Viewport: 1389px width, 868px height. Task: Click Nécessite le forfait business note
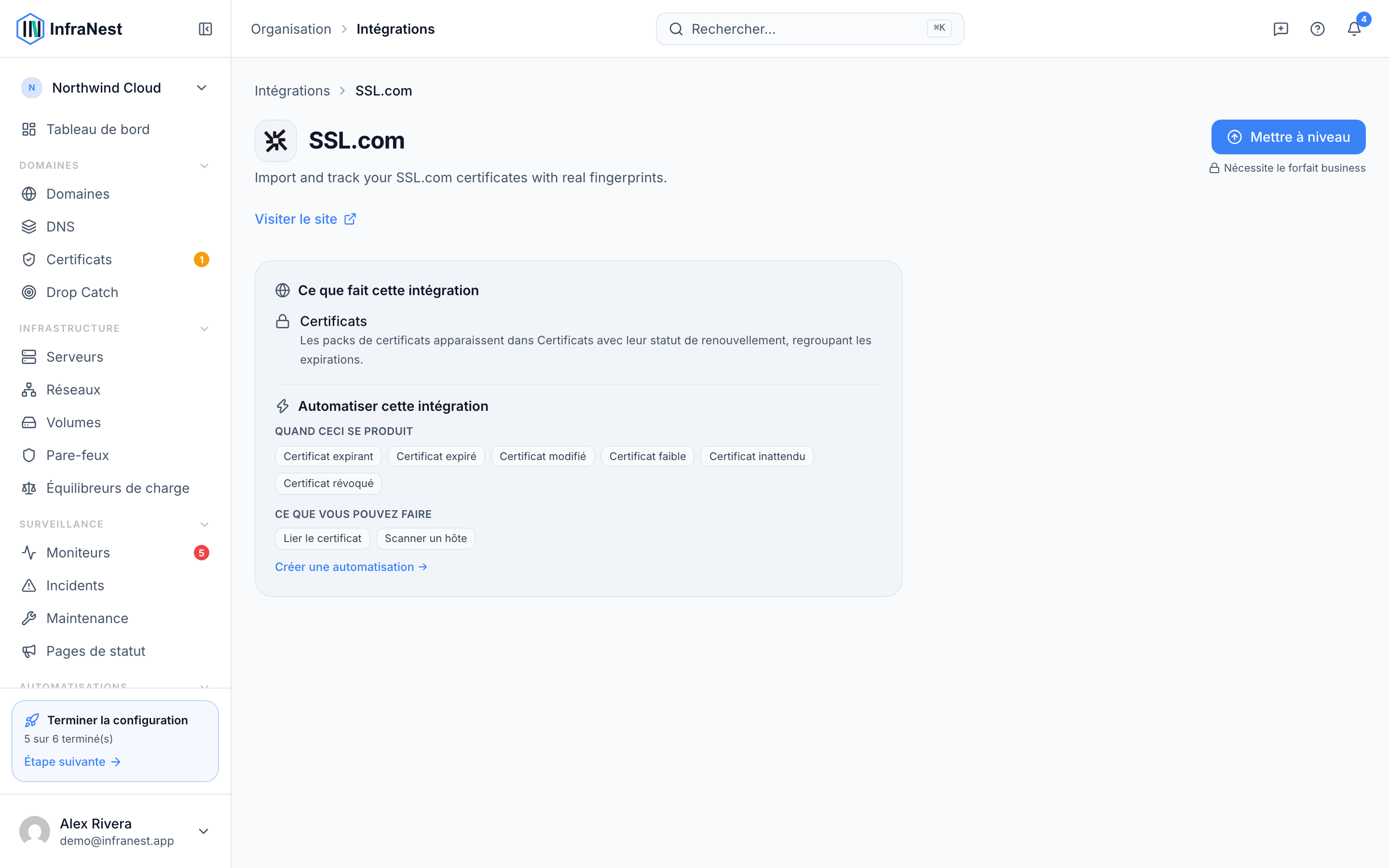[x=1287, y=168]
